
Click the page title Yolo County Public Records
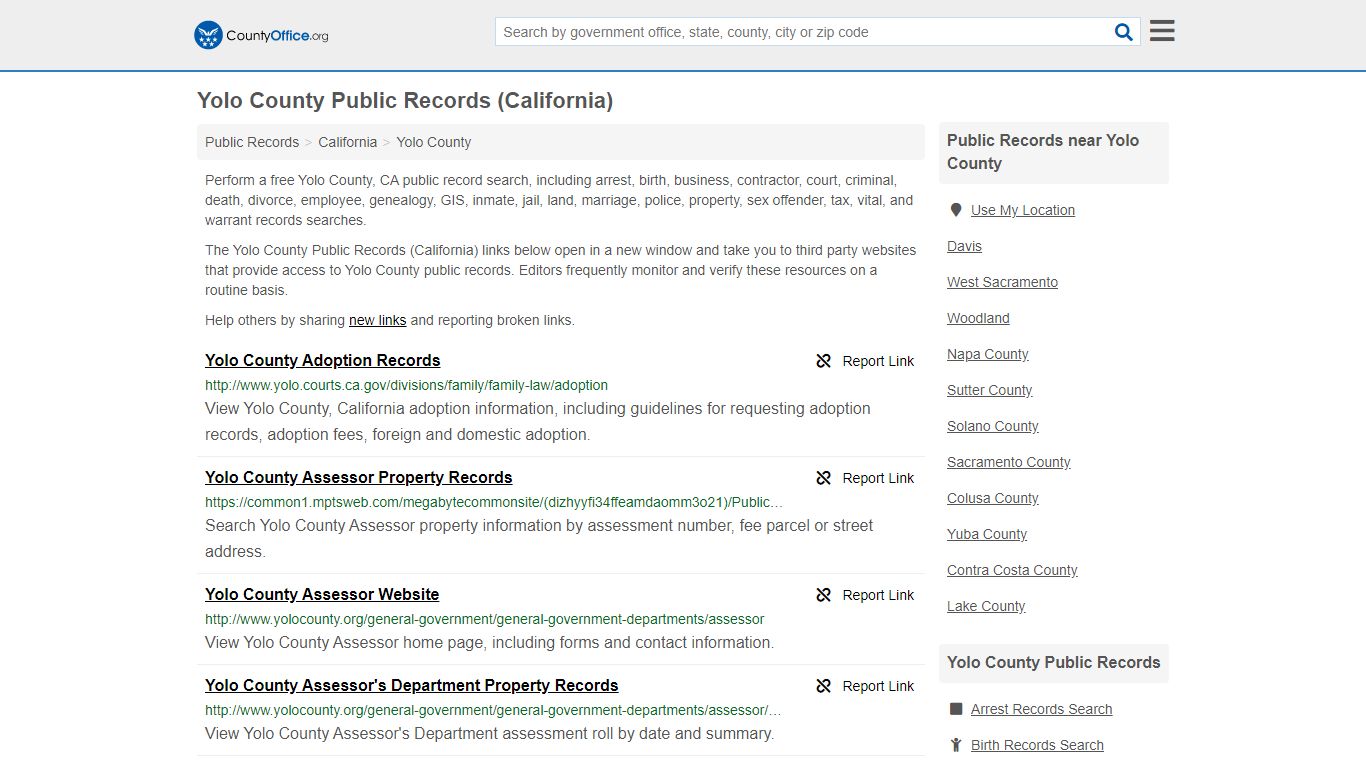pyautogui.click(x=405, y=100)
